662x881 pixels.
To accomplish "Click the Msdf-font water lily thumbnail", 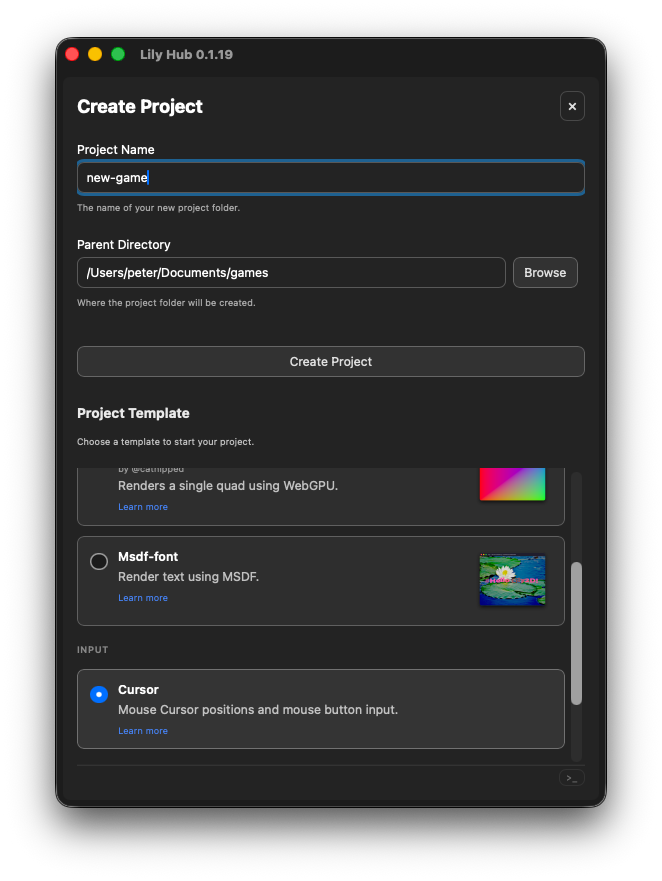I will [512, 580].
